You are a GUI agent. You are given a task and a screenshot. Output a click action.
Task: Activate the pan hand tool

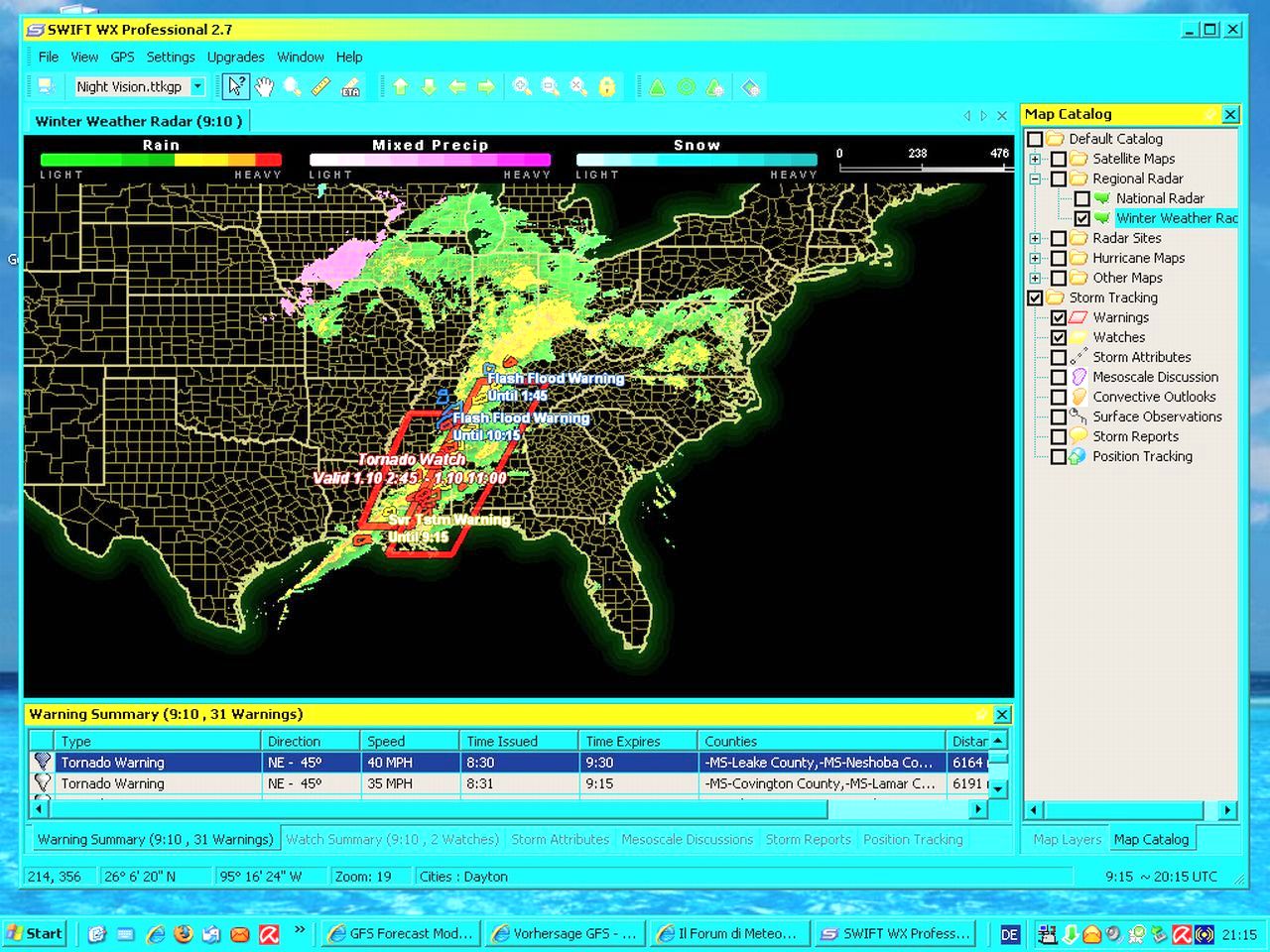264,86
